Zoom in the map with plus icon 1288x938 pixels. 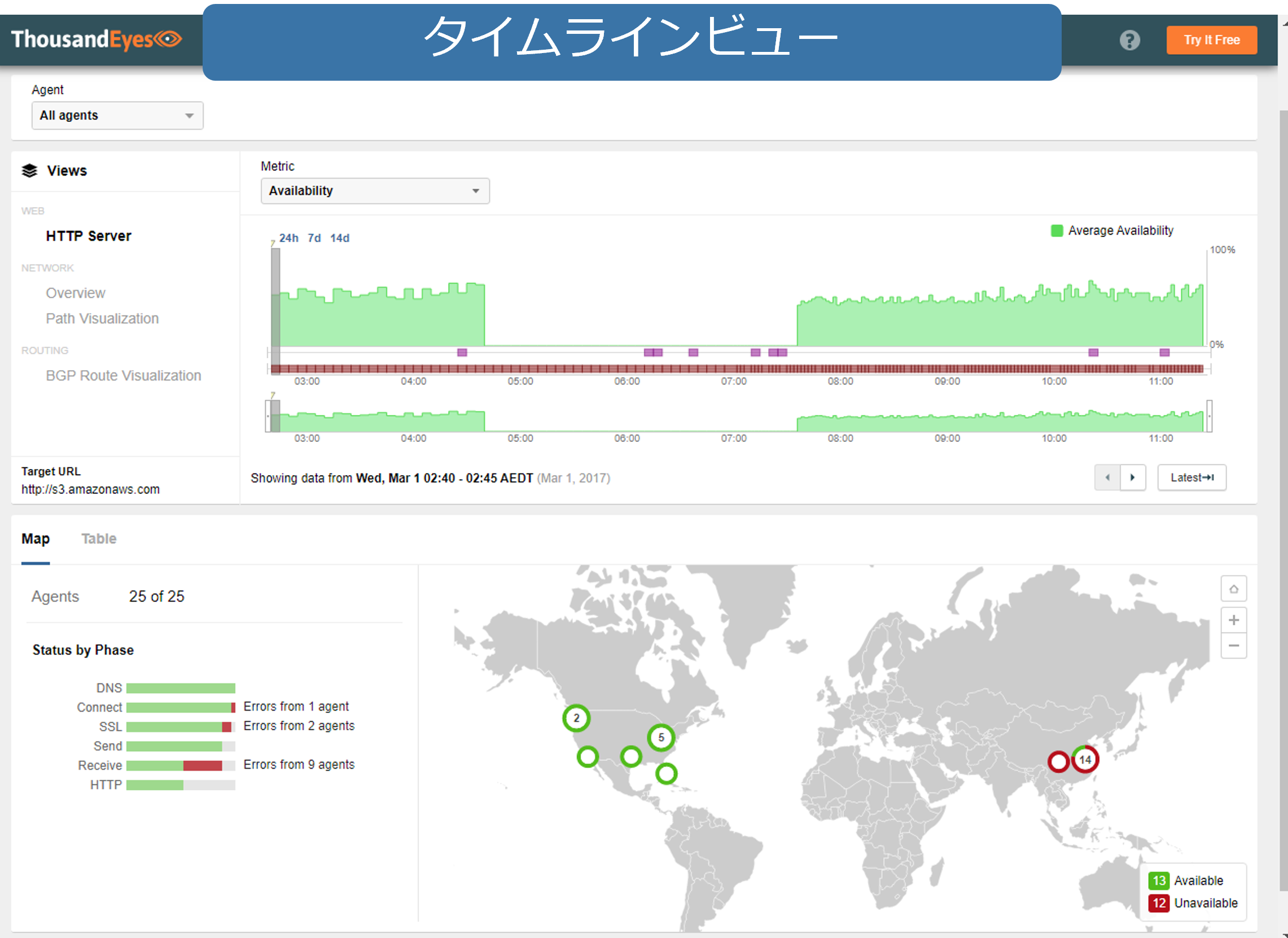coord(1233,620)
